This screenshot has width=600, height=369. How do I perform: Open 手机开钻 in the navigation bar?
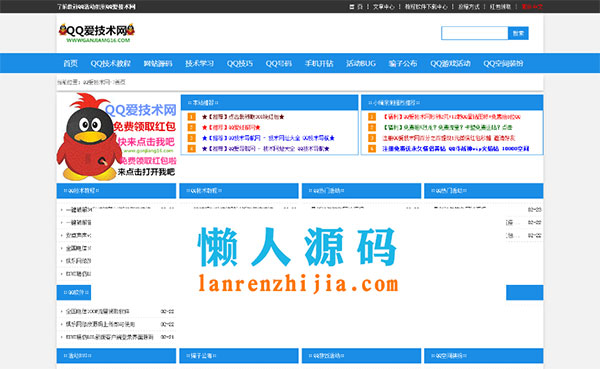pyautogui.click(x=319, y=64)
